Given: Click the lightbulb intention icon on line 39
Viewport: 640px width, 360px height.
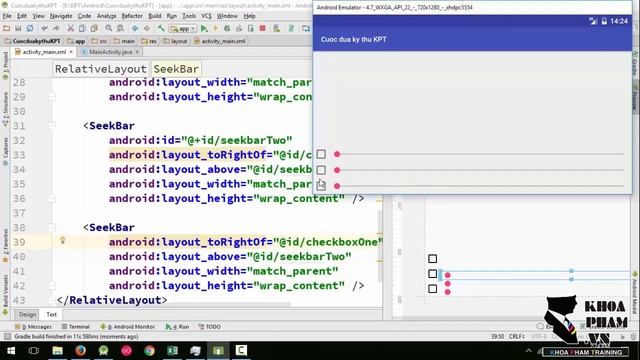Looking at the screenshot, I should pyautogui.click(x=62, y=240).
